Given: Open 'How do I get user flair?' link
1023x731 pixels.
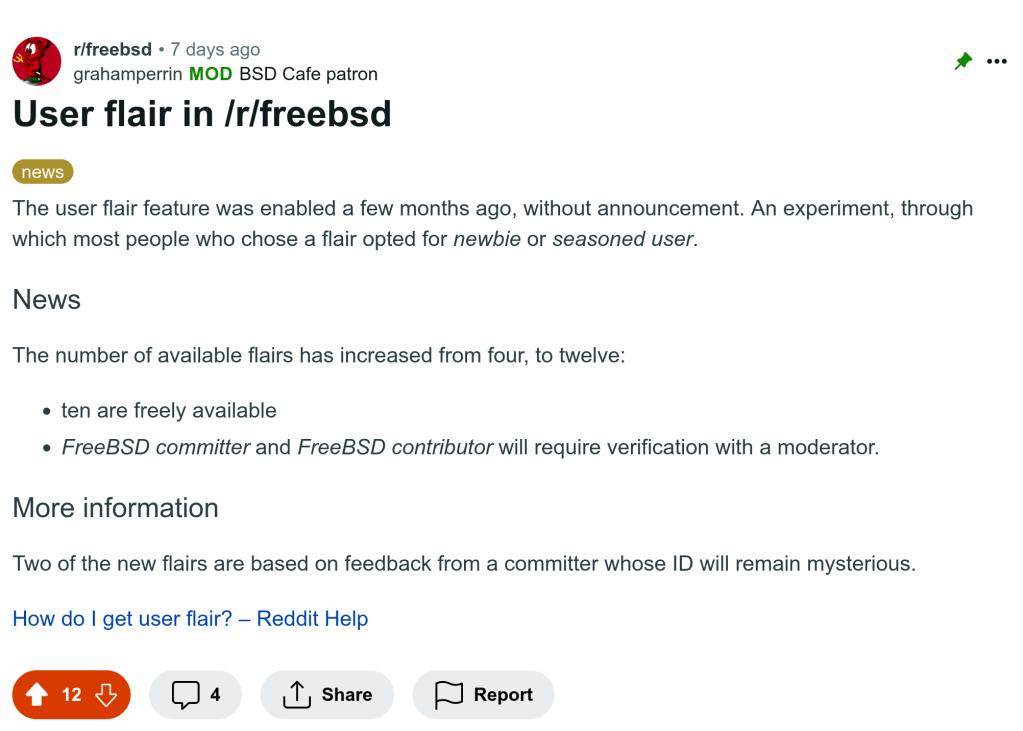Looking at the screenshot, I should click(x=190, y=618).
